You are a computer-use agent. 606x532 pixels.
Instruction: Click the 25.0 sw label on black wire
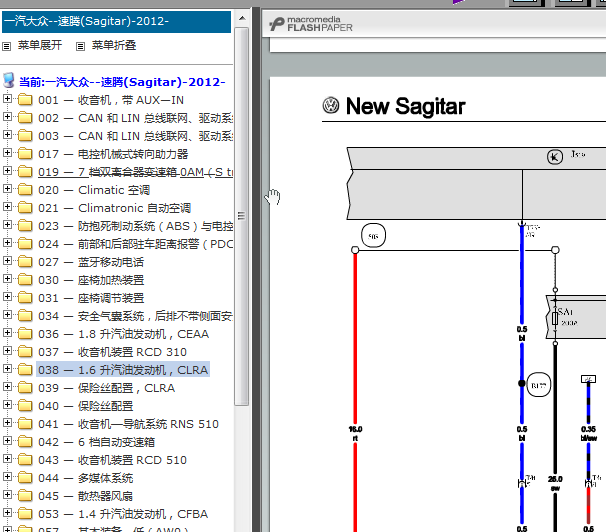tap(555, 483)
